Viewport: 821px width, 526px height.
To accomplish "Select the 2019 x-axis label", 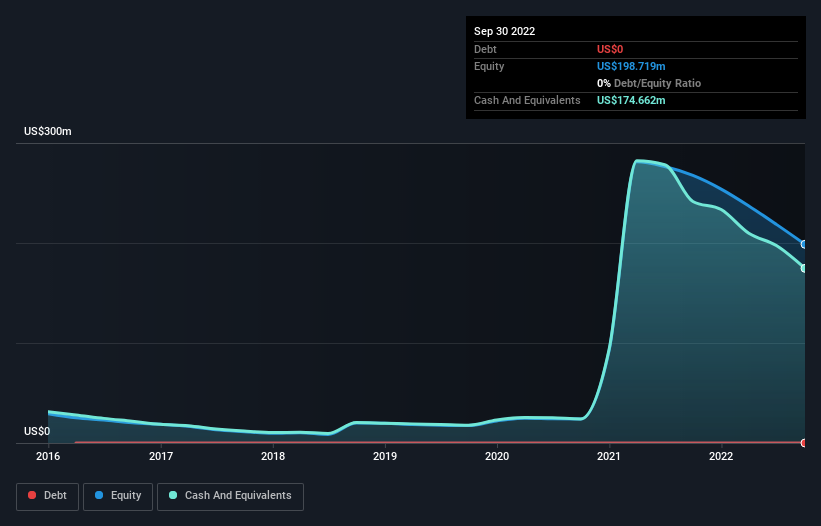I will 385,456.
